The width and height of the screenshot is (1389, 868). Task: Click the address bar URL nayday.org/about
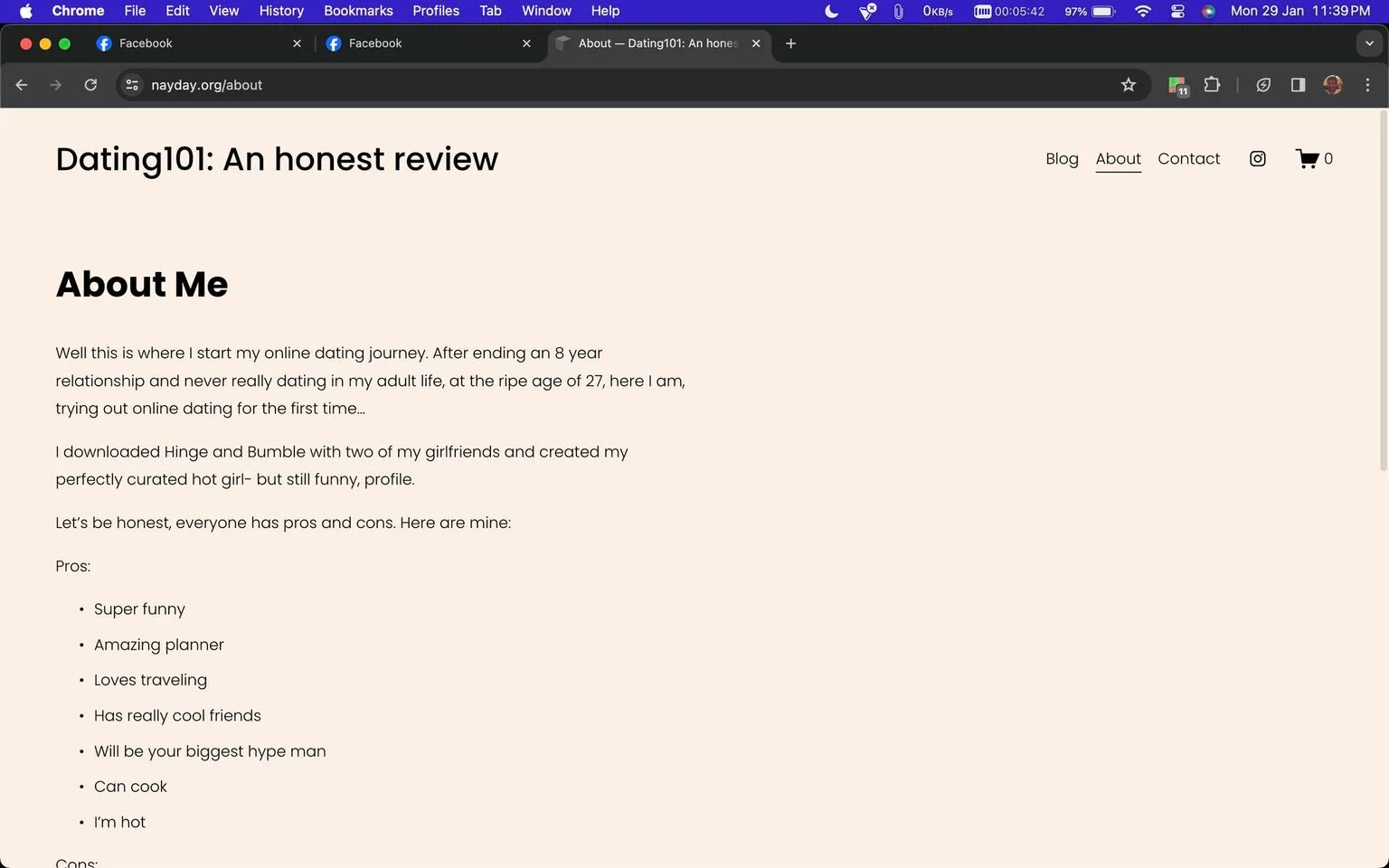206,85
